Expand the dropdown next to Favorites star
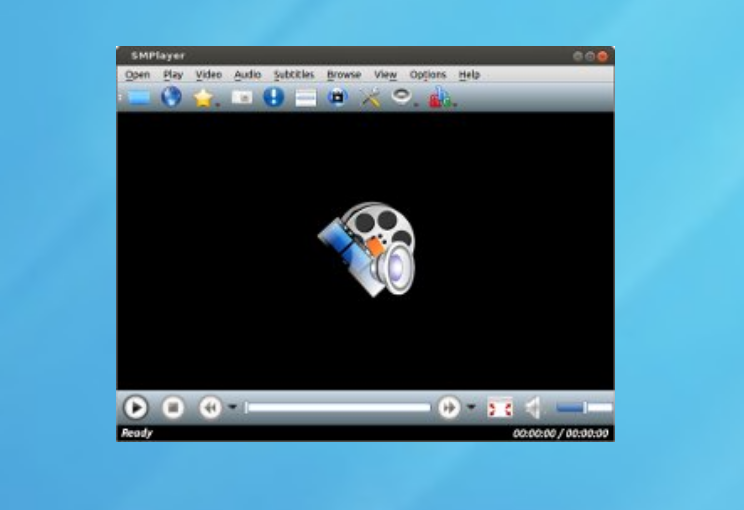This screenshot has height=510, width=744. 218,104
